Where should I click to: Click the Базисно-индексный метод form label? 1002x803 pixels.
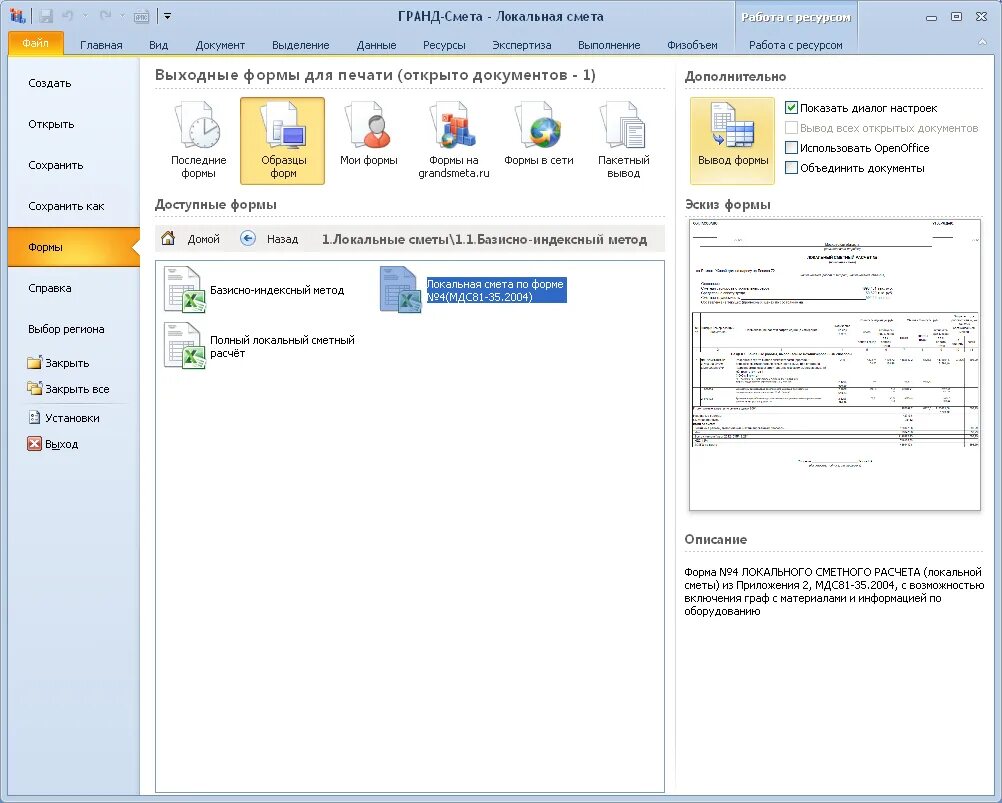tap(277, 290)
